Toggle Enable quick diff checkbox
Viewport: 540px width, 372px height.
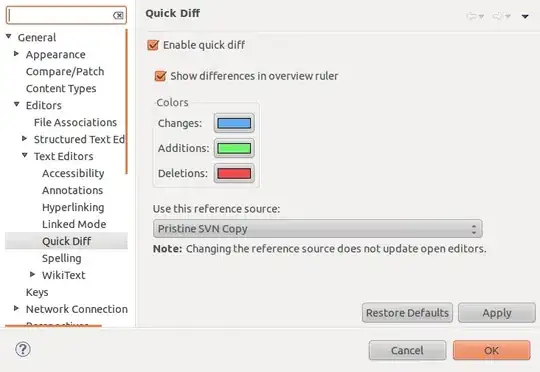153,45
